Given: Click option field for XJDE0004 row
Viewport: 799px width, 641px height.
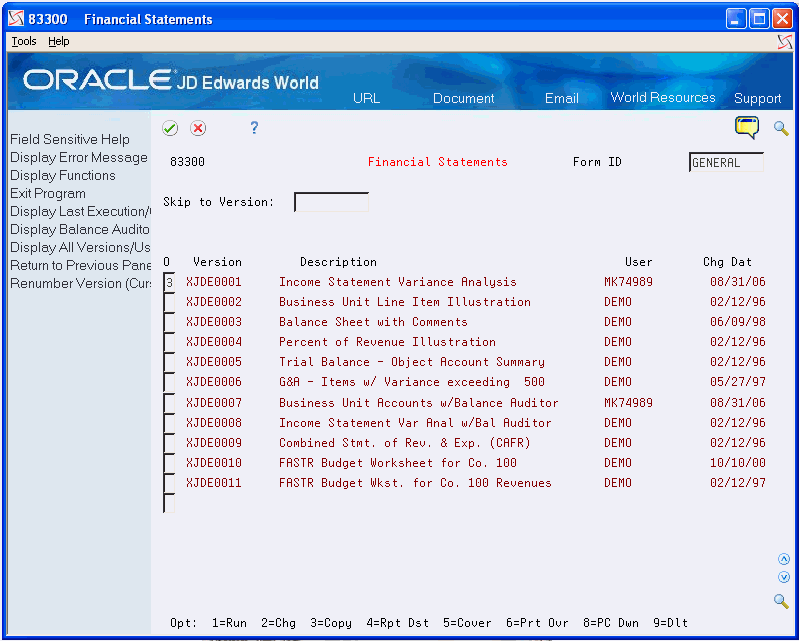Looking at the screenshot, I should click(169, 342).
